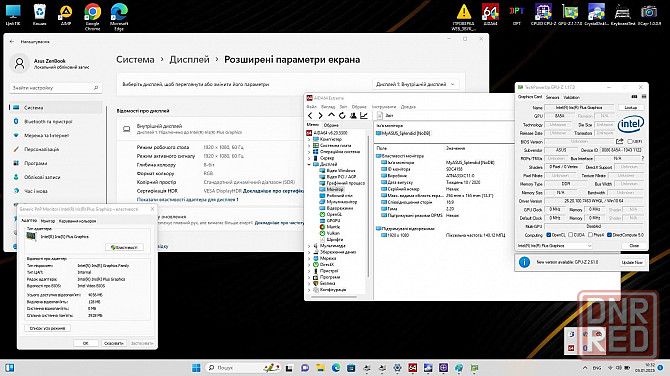The image size is (670, 376).
Task: Click AIDA64 user report icon
Action: coord(353,116)
